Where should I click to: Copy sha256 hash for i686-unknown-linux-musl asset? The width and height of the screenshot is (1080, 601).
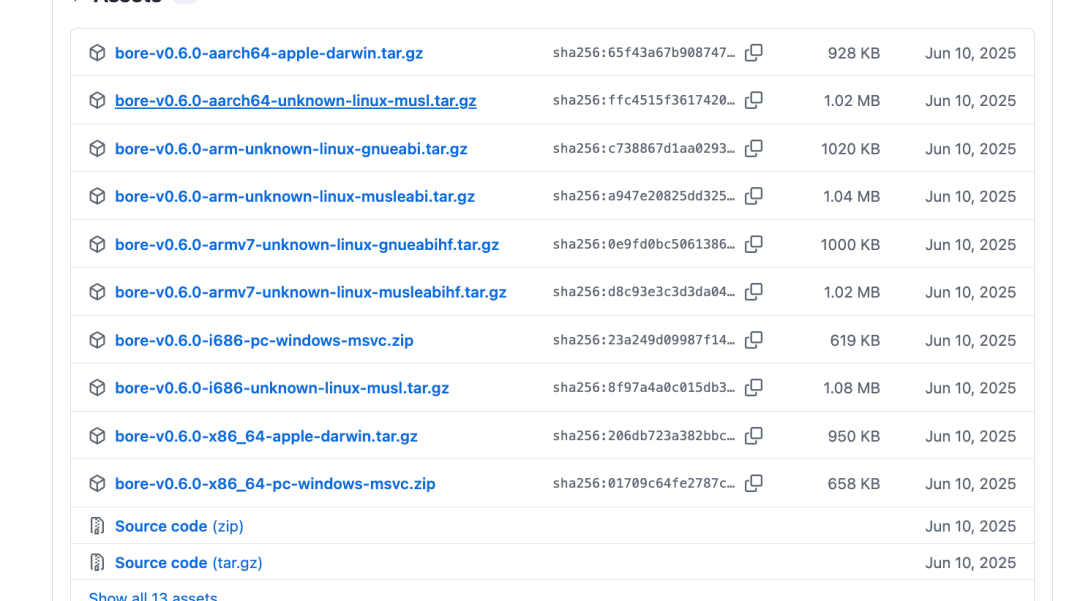(754, 388)
